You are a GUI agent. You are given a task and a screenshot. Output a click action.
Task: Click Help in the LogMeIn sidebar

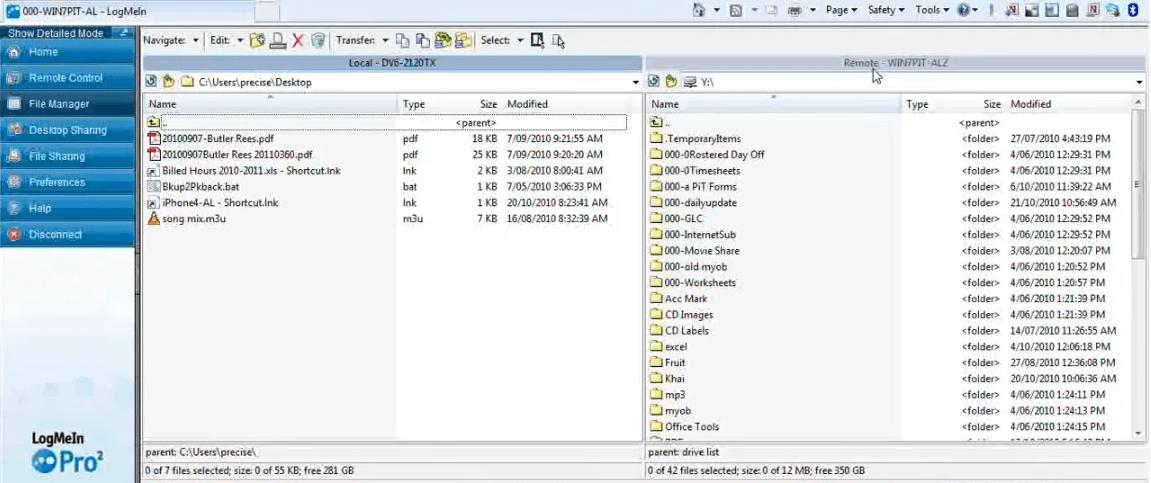tap(68, 208)
